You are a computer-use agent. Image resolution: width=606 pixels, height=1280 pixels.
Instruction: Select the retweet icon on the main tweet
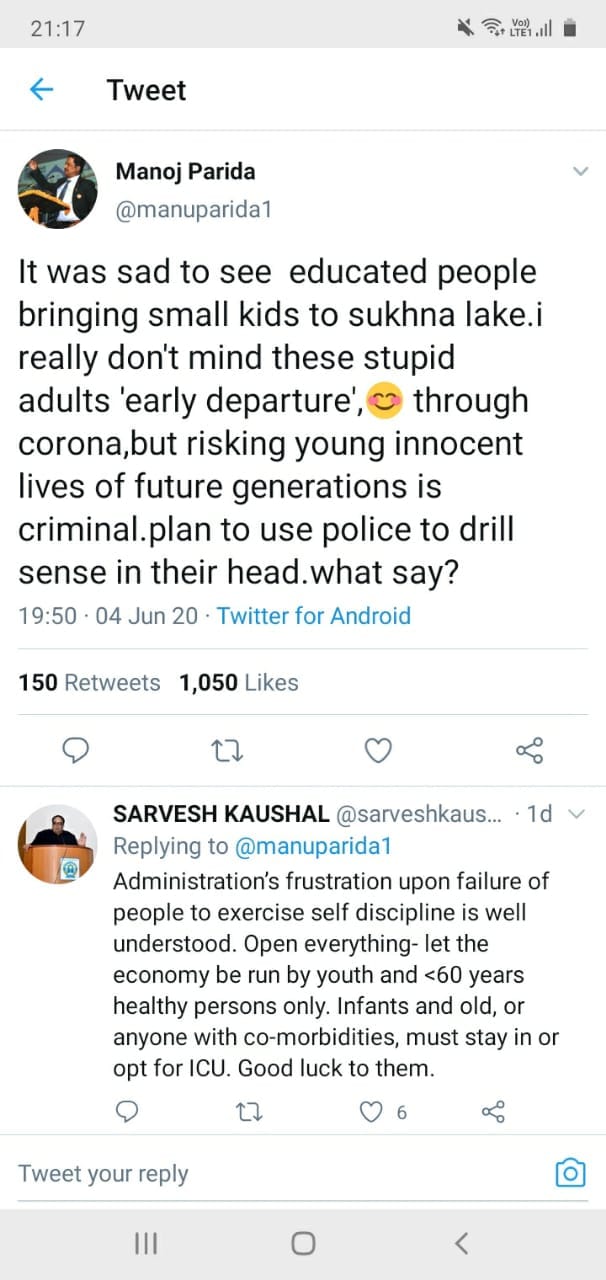coord(227,750)
